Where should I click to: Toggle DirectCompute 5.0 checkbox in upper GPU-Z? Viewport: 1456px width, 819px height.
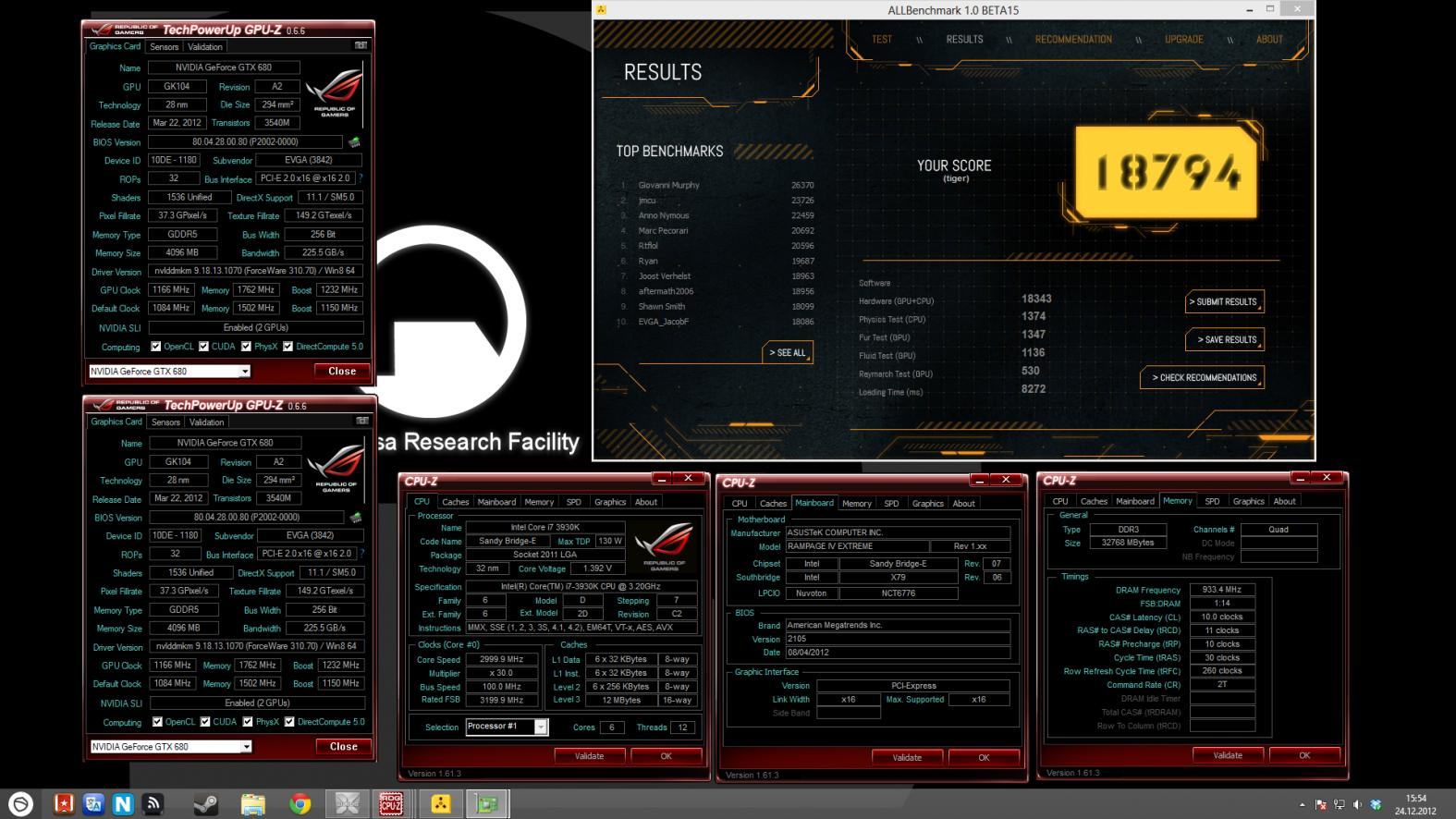pyautogui.click(x=288, y=347)
